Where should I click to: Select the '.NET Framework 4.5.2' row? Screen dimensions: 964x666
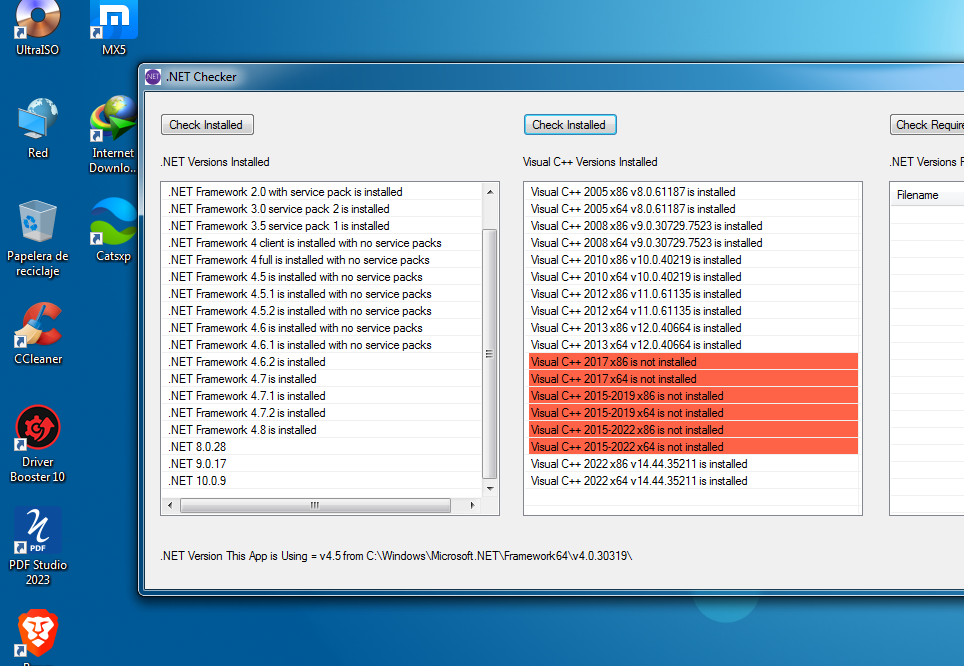(x=322, y=311)
